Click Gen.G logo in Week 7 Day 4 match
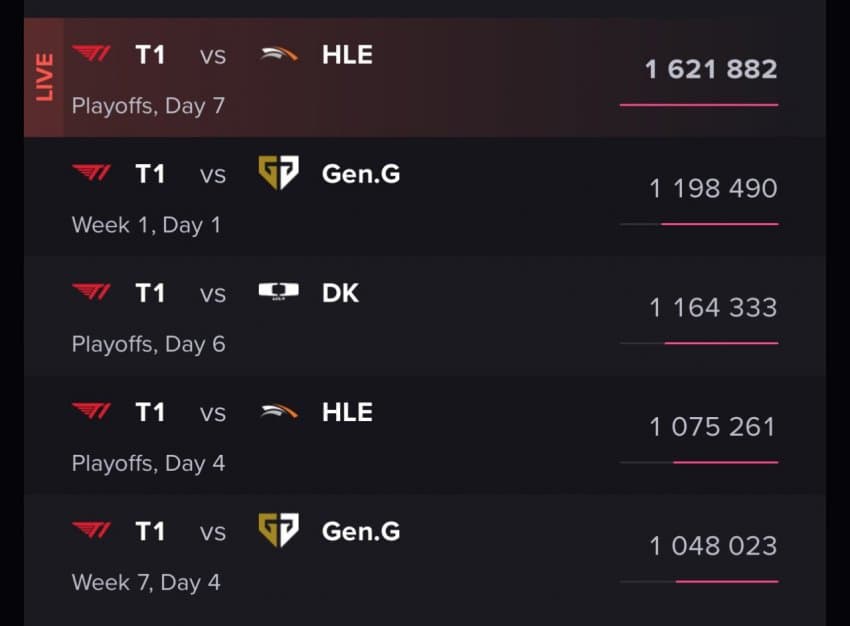The height and width of the screenshot is (626, 850). click(x=279, y=531)
